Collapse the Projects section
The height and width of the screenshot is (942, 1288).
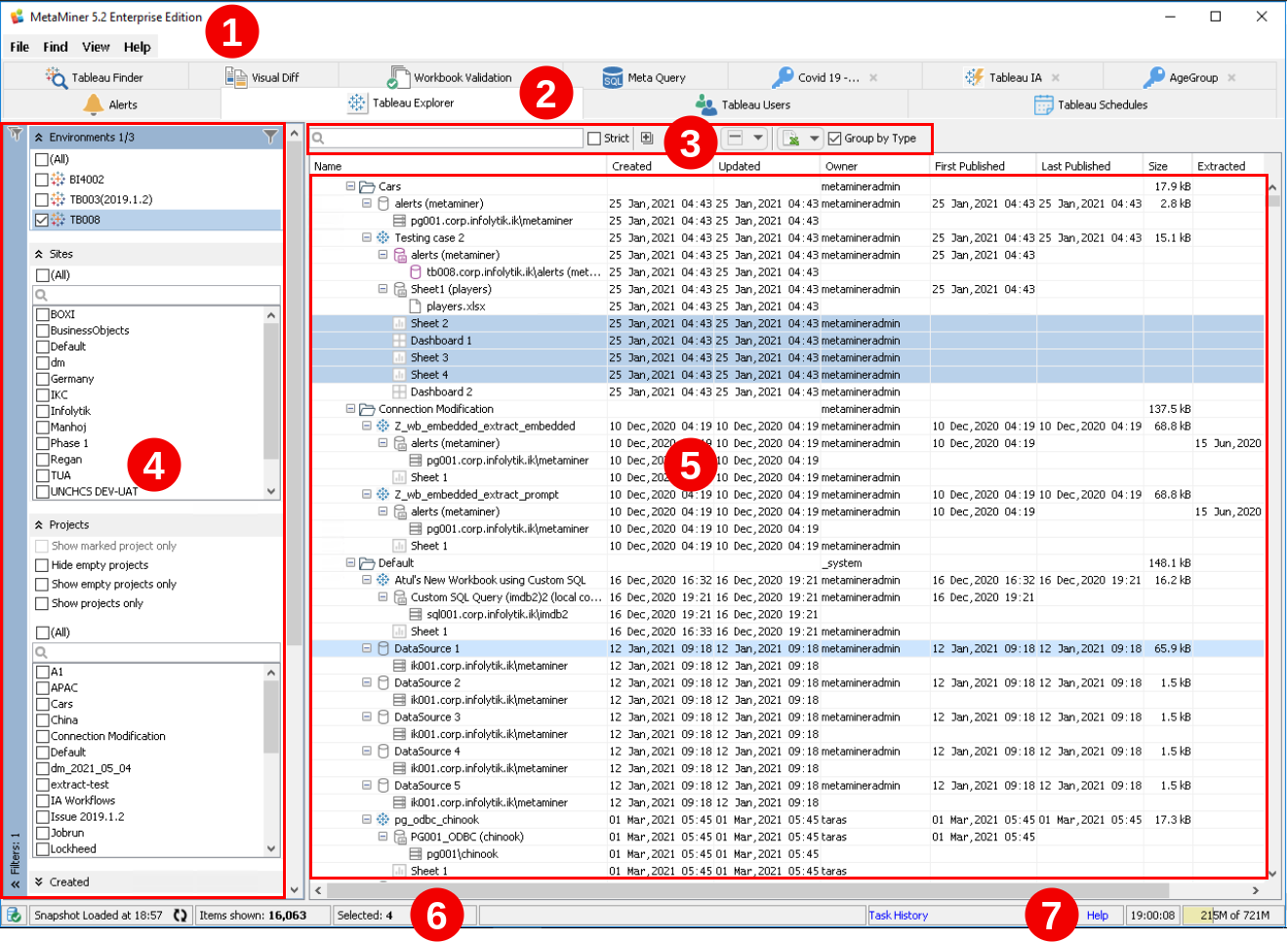(39, 525)
